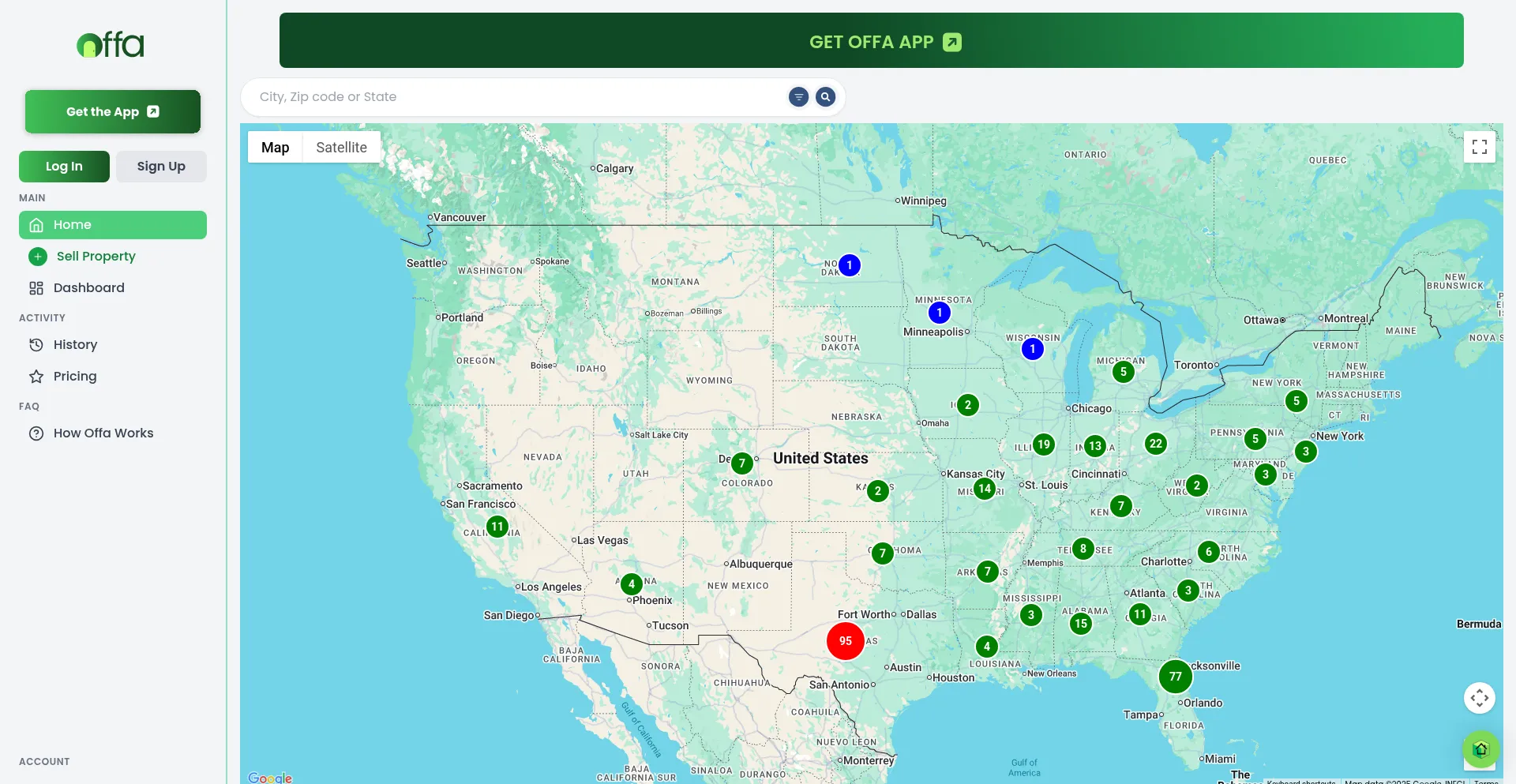This screenshot has height=784, width=1516.
Task: Open History in the Activity section
Action: [x=75, y=345]
